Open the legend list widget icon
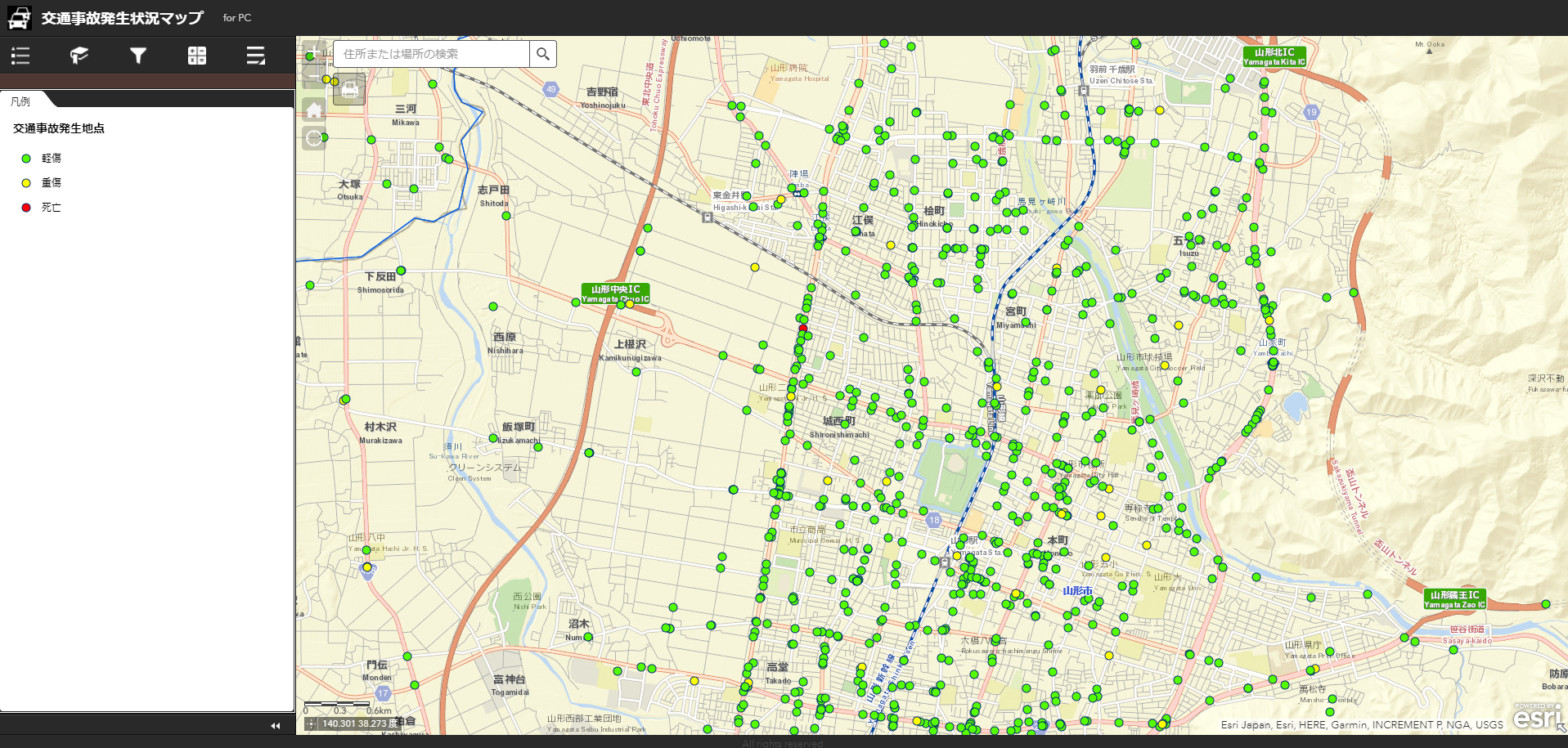This screenshot has height=748, width=1568. [20, 56]
